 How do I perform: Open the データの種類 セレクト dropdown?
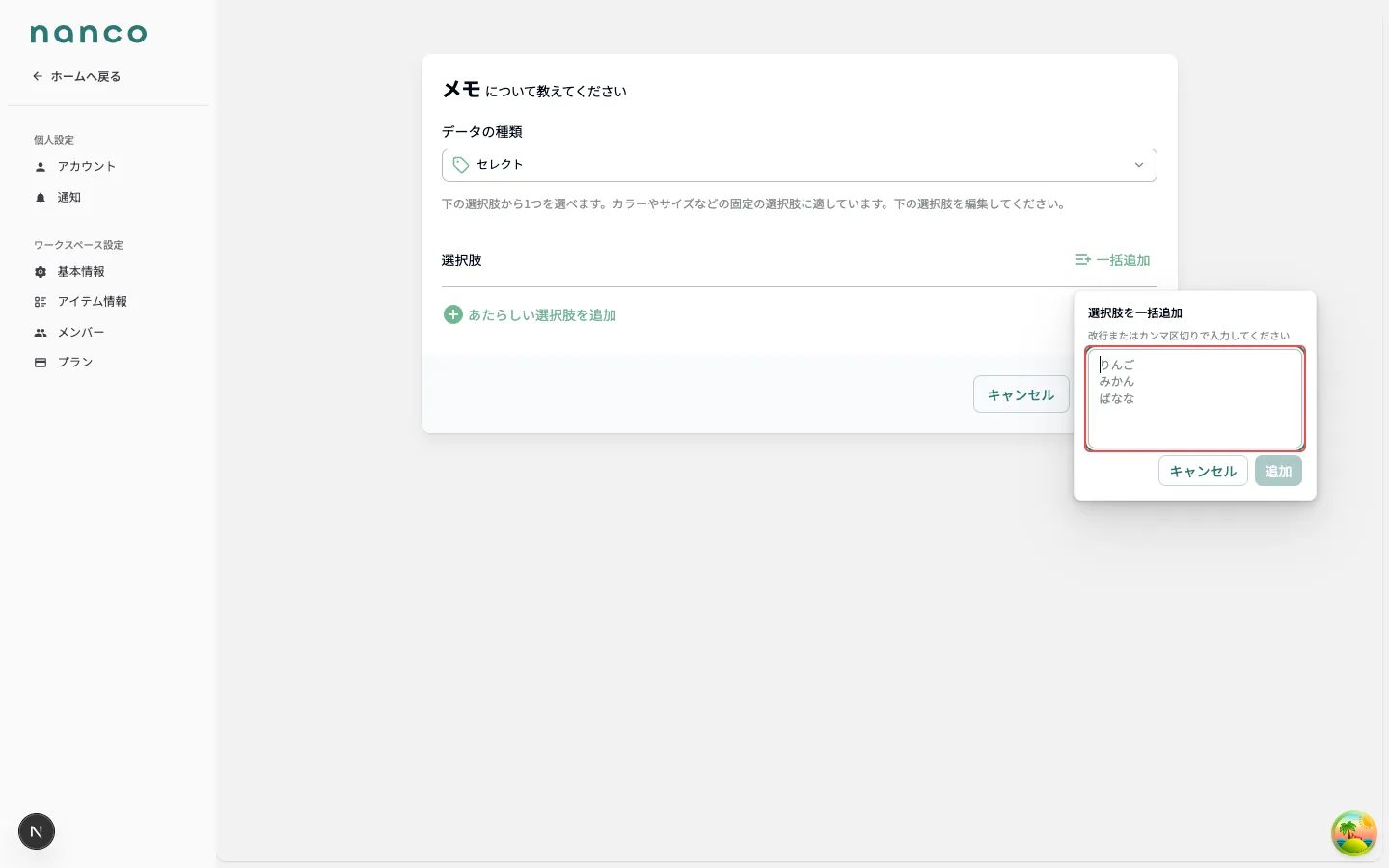coord(800,165)
